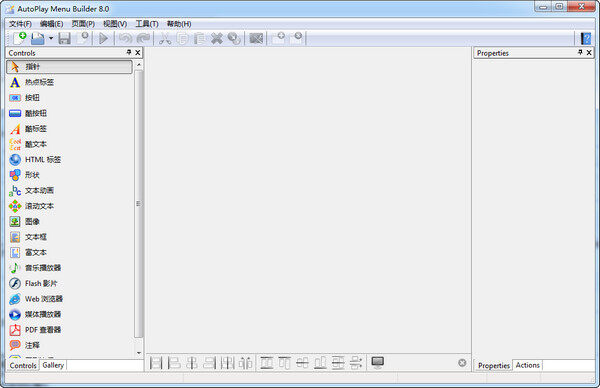Close the Properties panel
This screenshot has height=388, width=600.
pyautogui.click(x=589, y=52)
